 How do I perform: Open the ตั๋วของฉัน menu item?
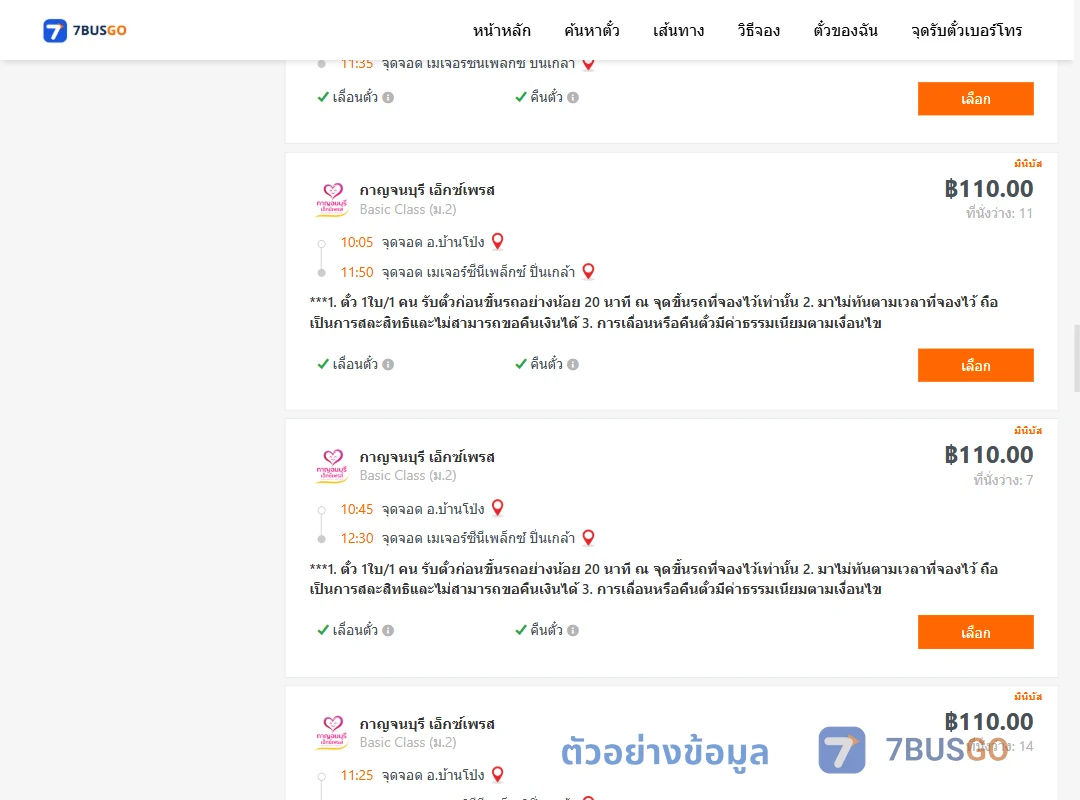point(845,30)
